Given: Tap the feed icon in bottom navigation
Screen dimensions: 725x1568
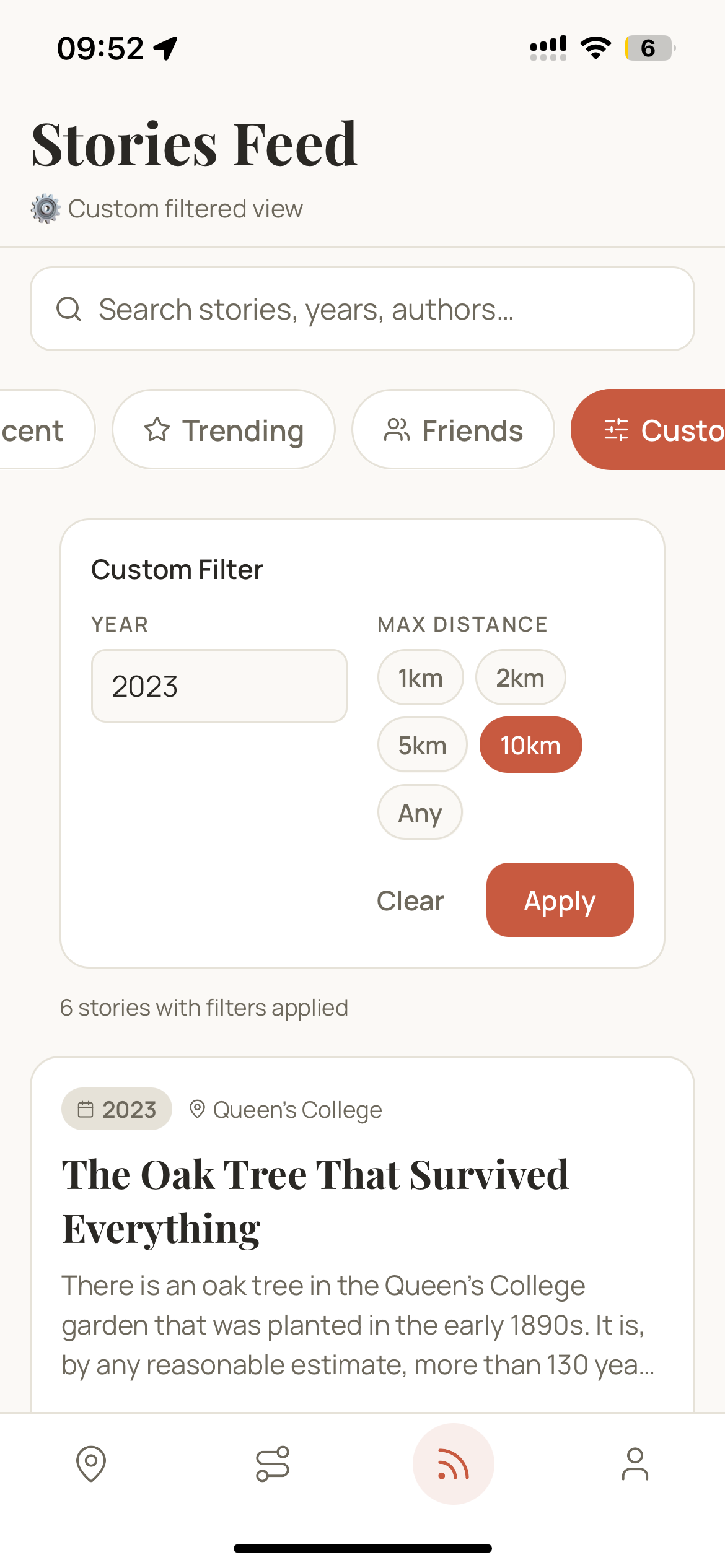Looking at the screenshot, I should point(454,1464).
